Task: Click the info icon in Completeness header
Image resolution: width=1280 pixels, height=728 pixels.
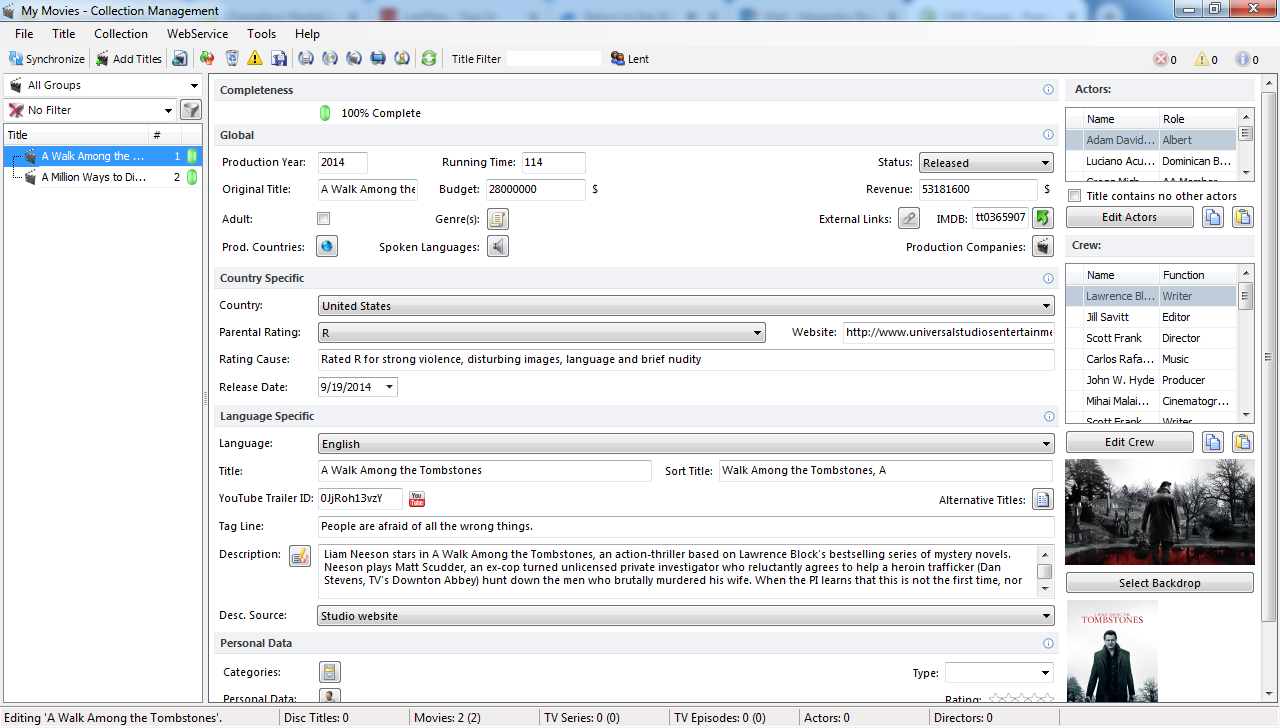Action: pos(1048,90)
